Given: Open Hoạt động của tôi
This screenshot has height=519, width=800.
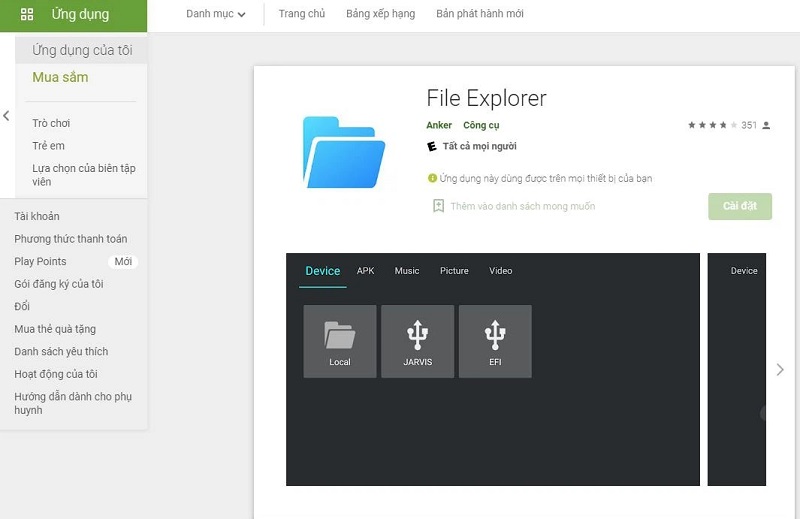Looking at the screenshot, I should pos(56,374).
